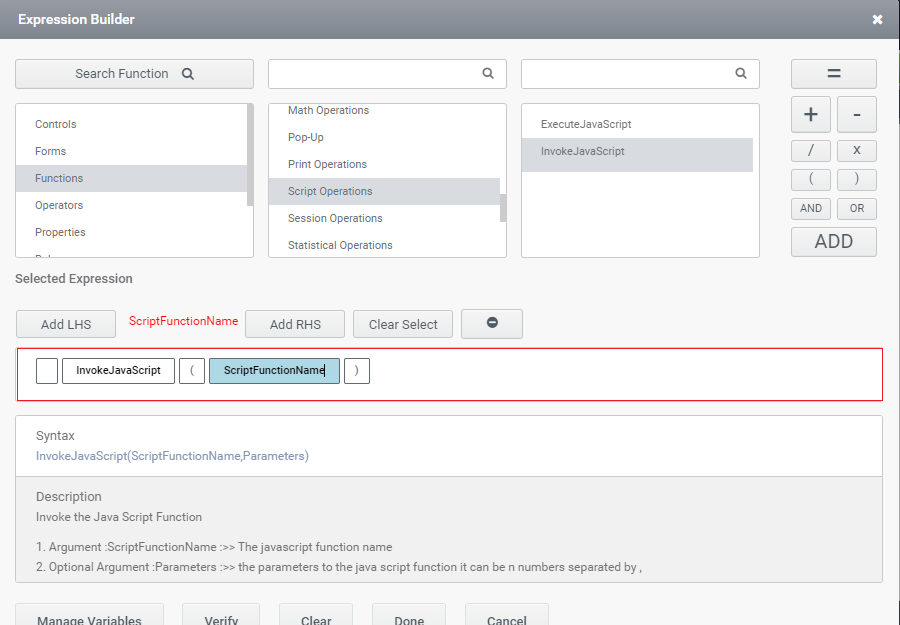This screenshot has width=900, height=625.
Task: Click the Add LHS button
Action: pos(66,324)
